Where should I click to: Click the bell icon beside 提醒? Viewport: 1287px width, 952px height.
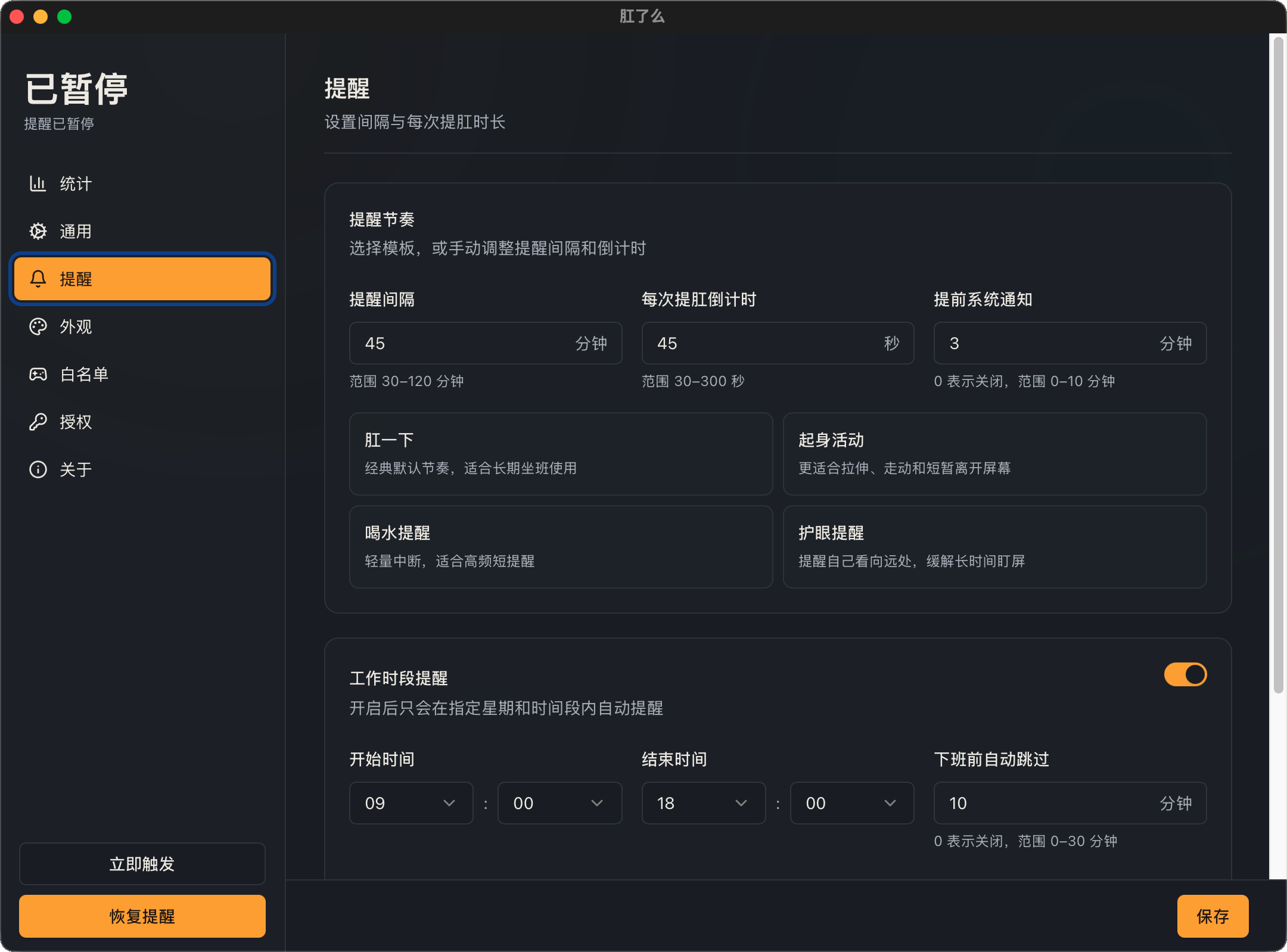(x=38, y=279)
